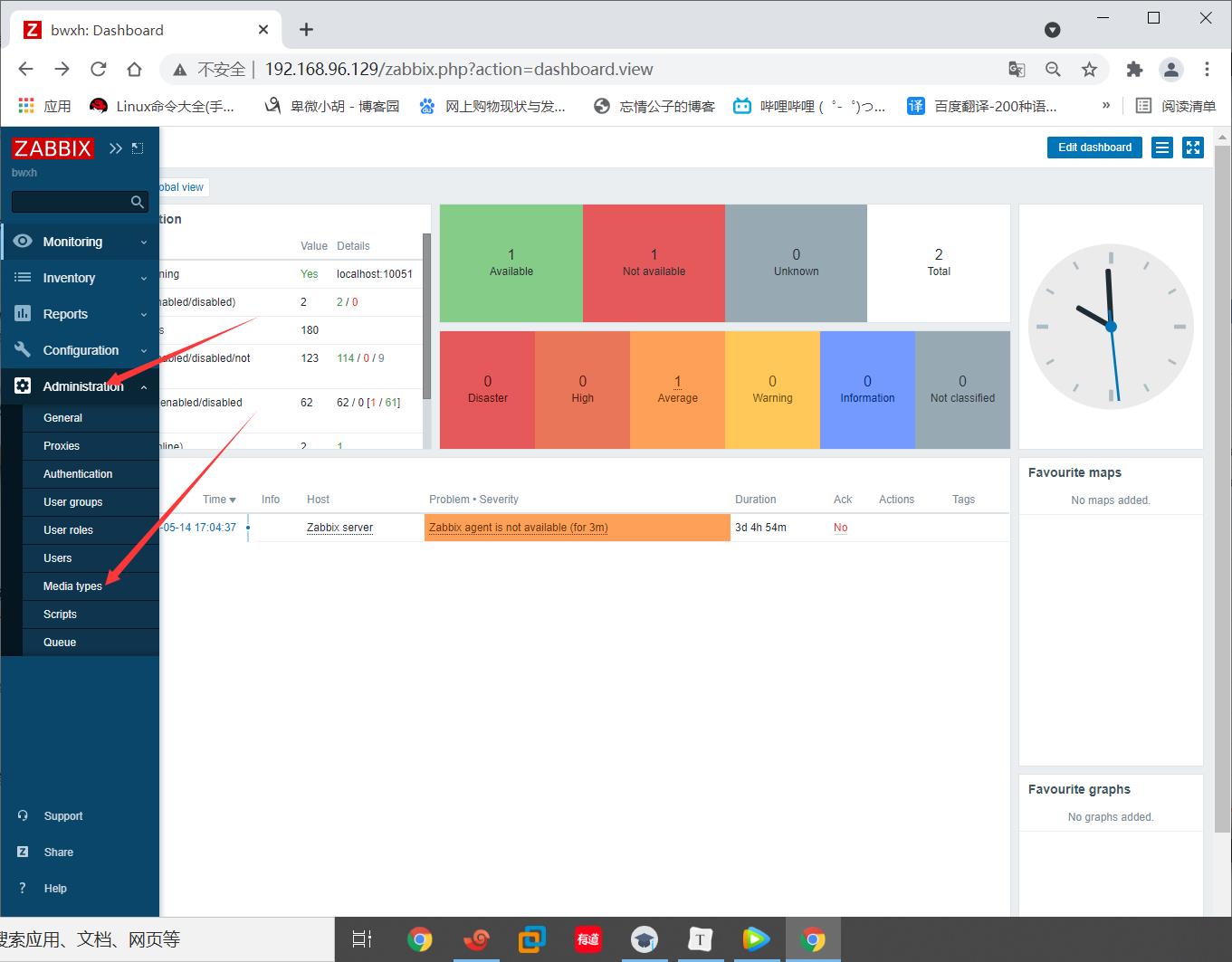The image size is (1232, 962).
Task: Click the green Available hosts tile
Action: click(x=511, y=262)
